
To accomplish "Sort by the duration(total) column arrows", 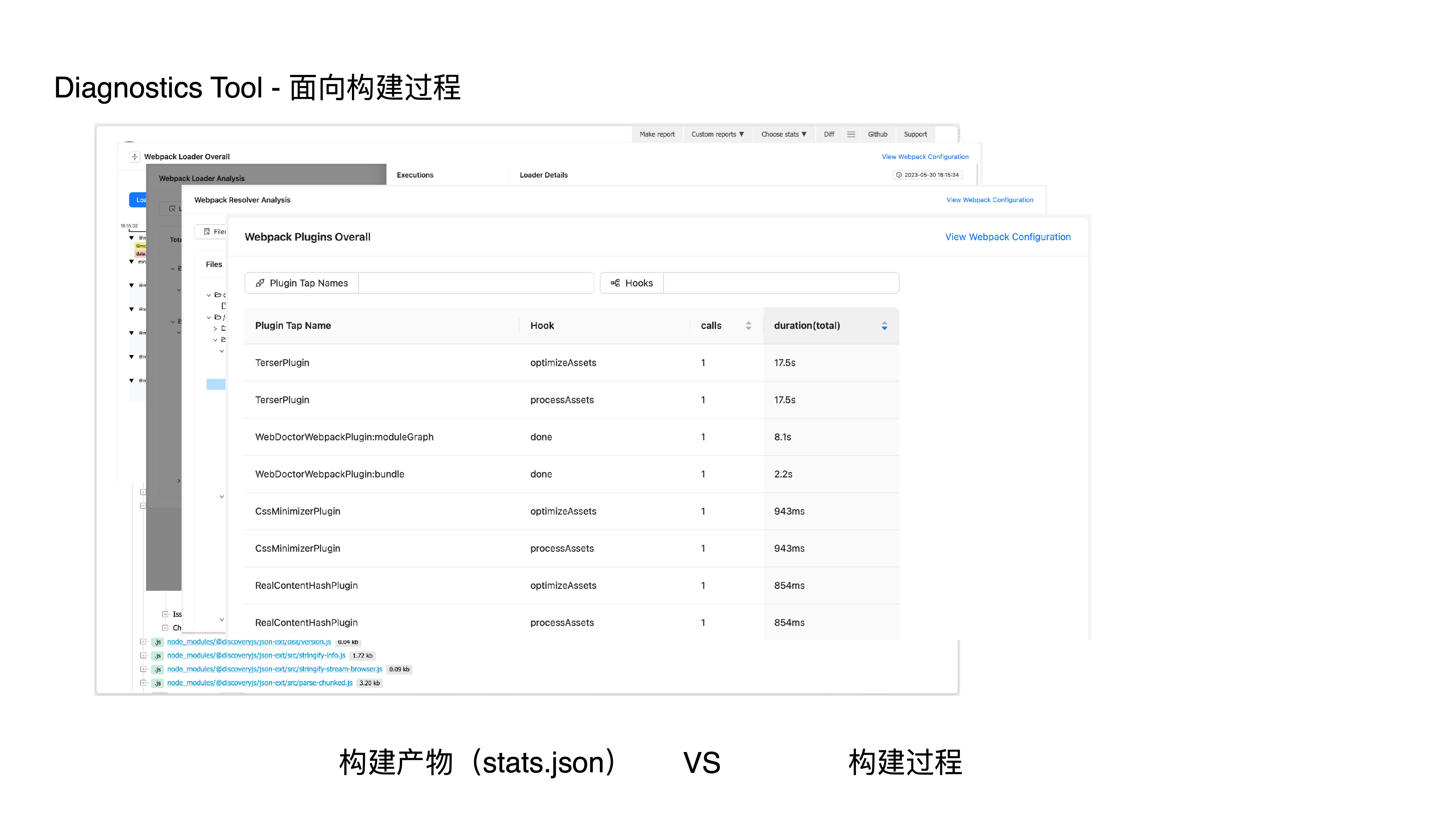I will click(x=885, y=326).
